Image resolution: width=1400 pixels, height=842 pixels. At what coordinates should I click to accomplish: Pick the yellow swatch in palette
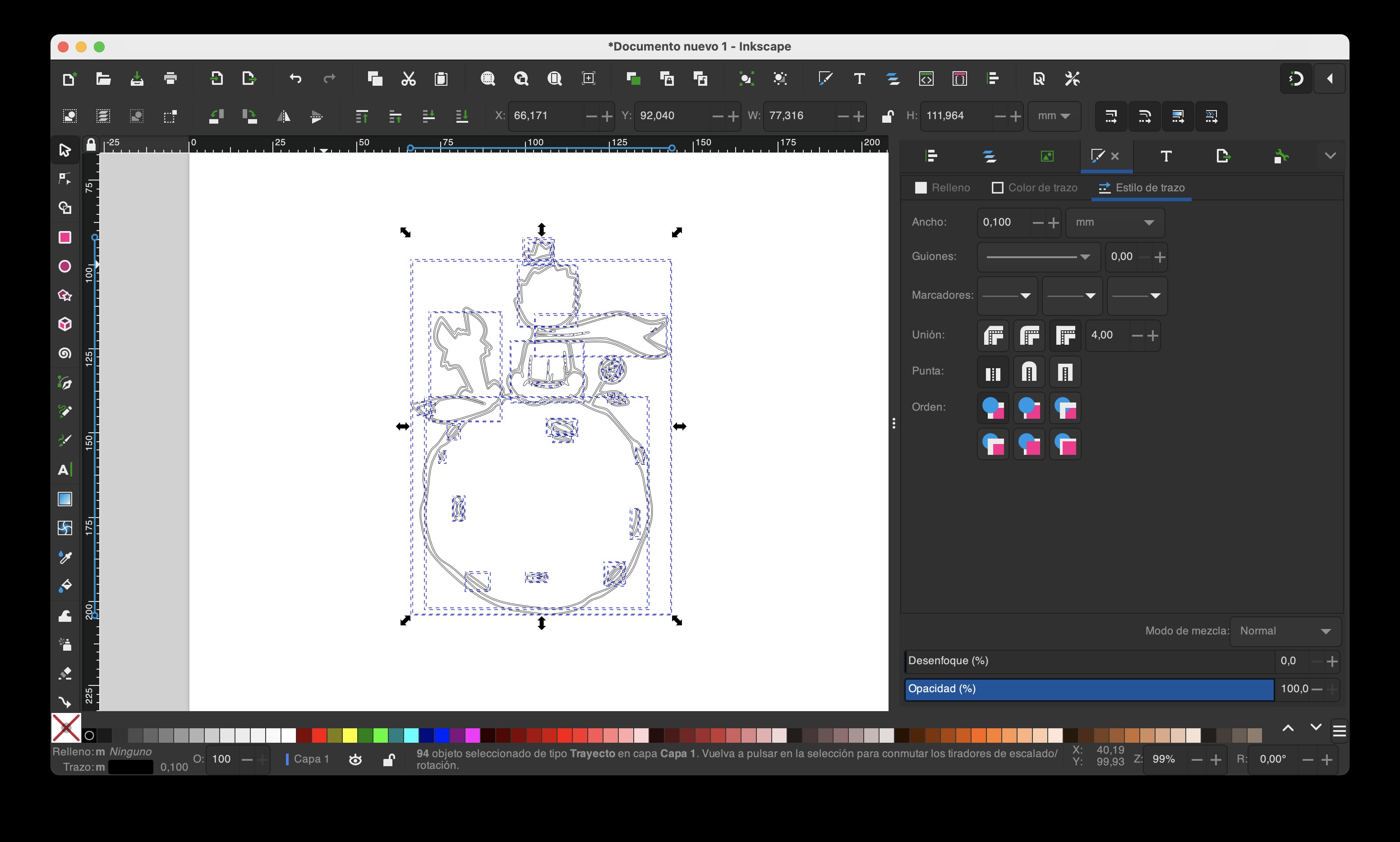pyautogui.click(x=350, y=736)
